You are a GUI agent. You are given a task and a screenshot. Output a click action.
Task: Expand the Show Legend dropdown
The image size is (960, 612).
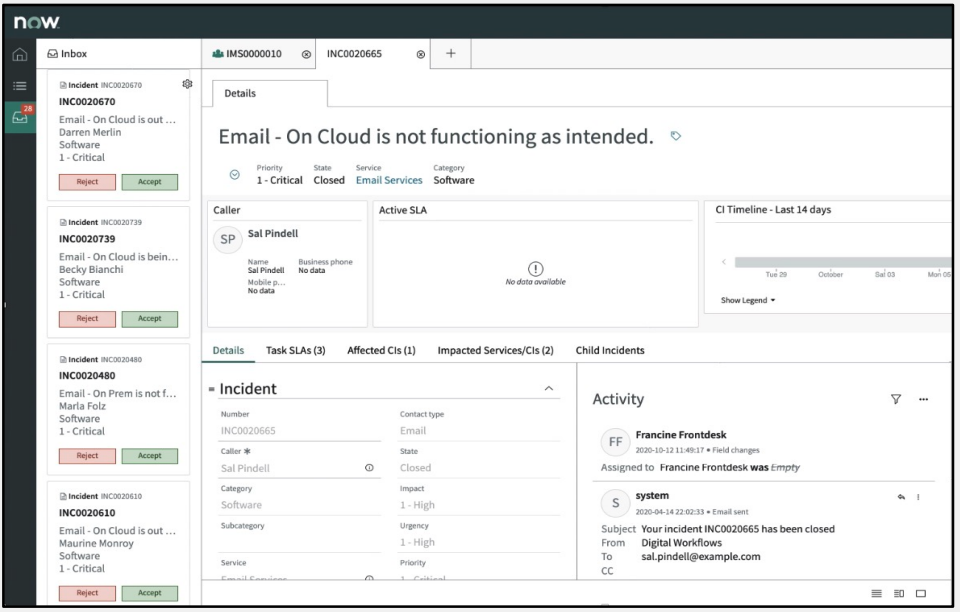[748, 300]
